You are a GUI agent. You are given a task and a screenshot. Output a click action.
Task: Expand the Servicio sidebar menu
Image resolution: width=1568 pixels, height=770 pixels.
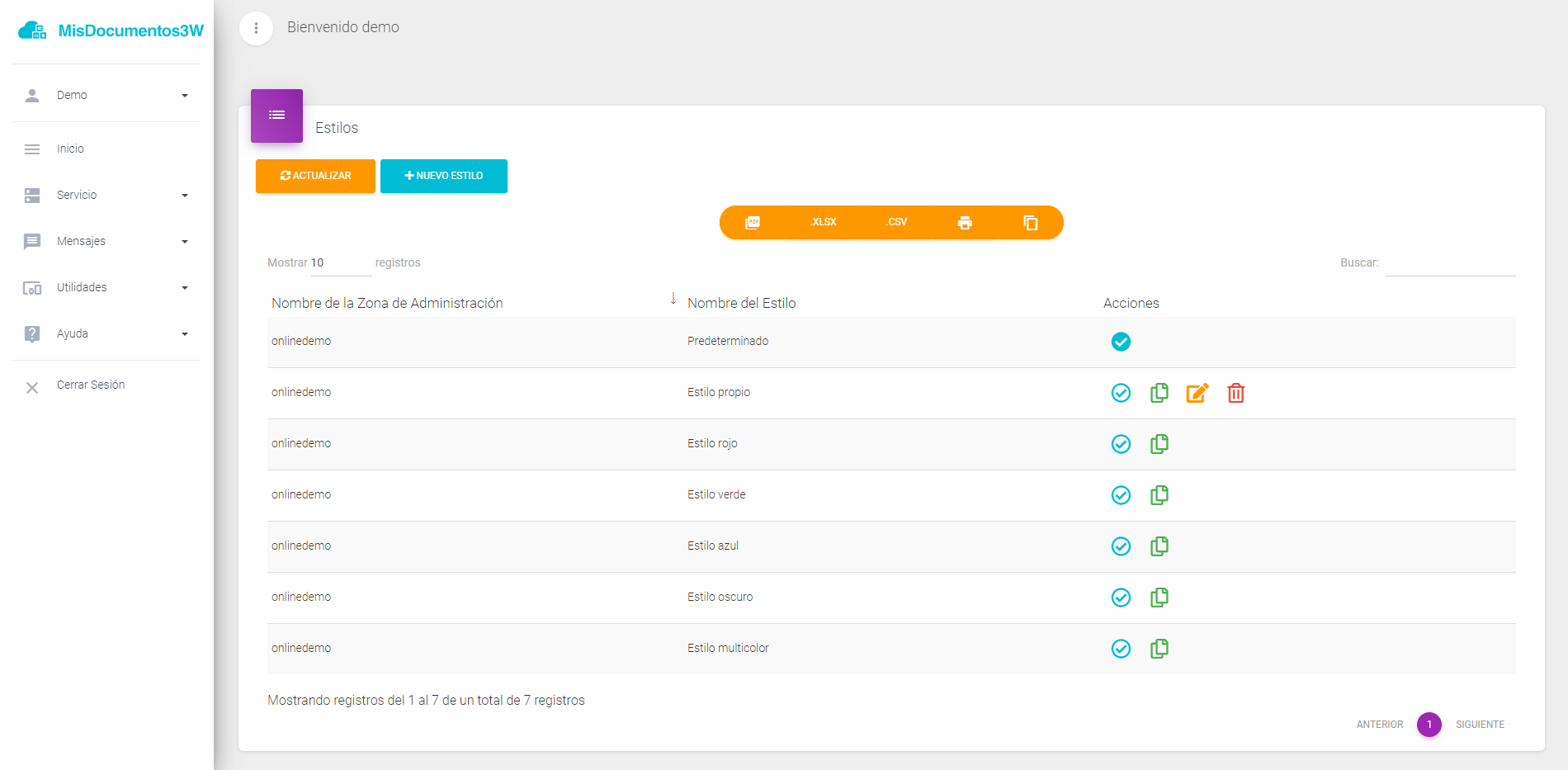pyautogui.click(x=106, y=196)
